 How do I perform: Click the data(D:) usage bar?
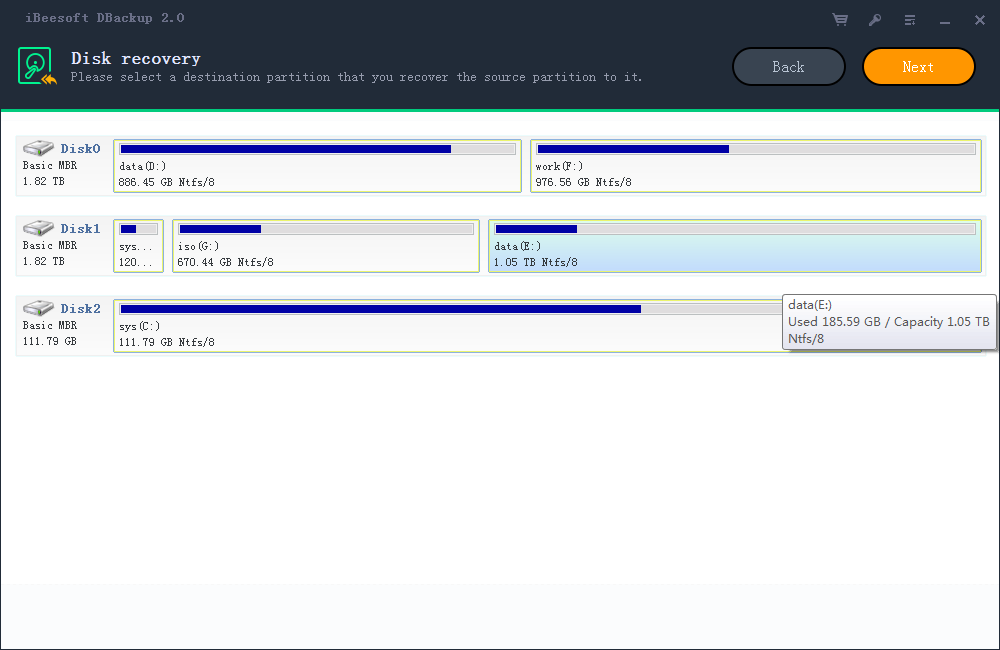(x=318, y=149)
